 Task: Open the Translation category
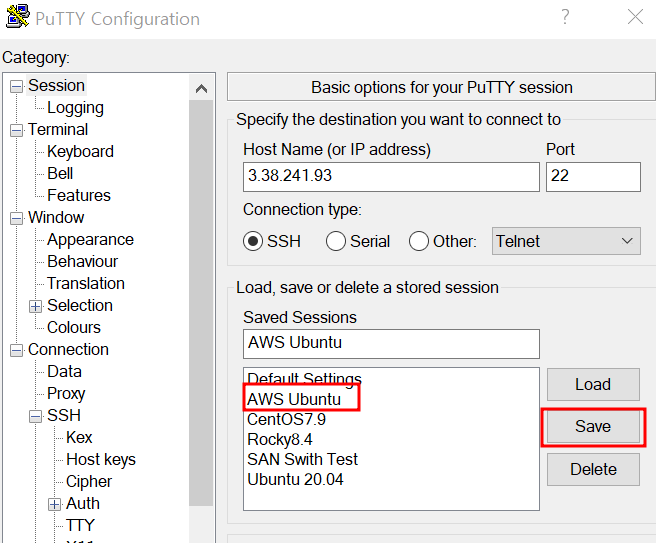point(86,283)
